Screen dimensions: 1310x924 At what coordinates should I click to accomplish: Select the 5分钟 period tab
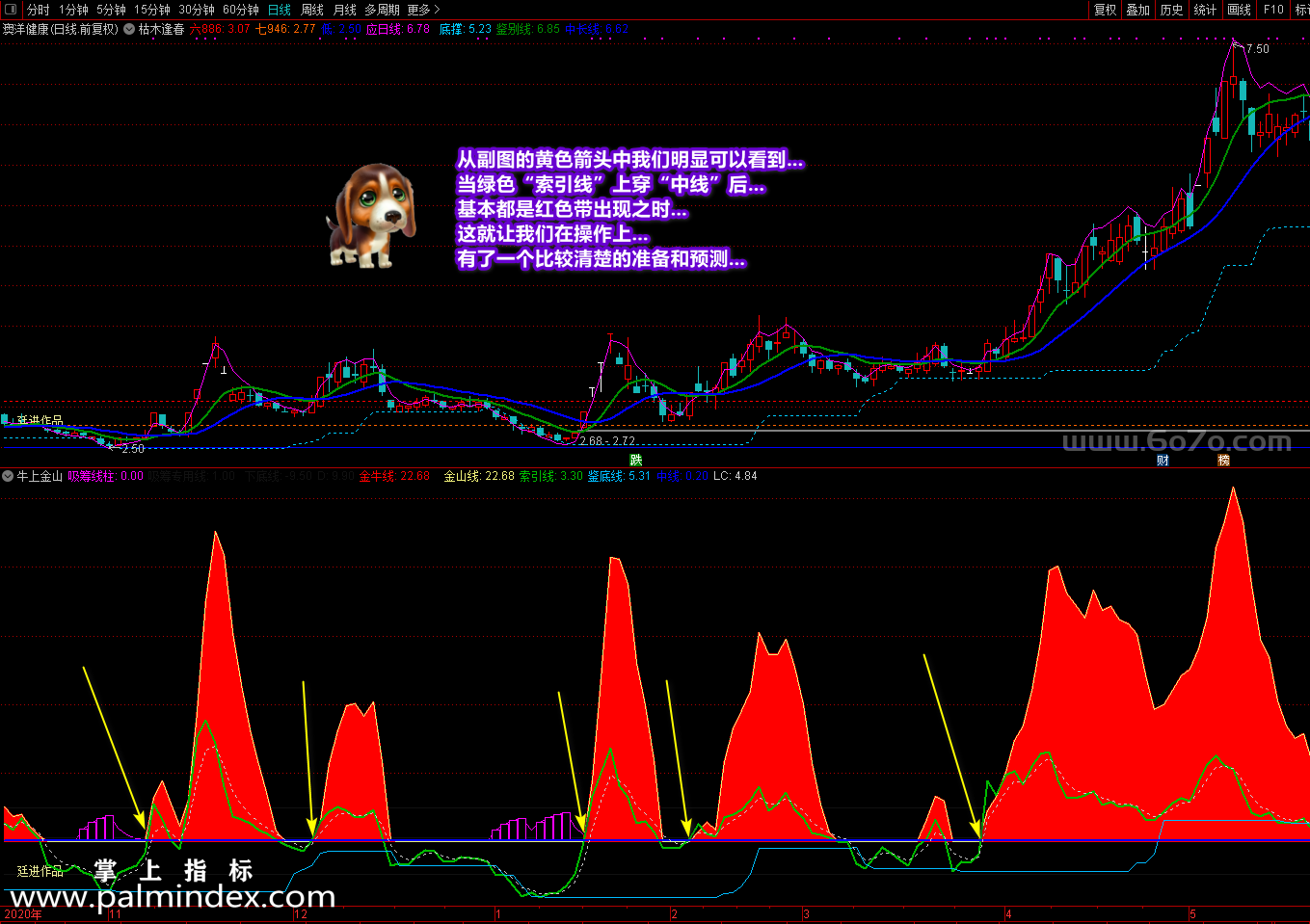[111, 10]
